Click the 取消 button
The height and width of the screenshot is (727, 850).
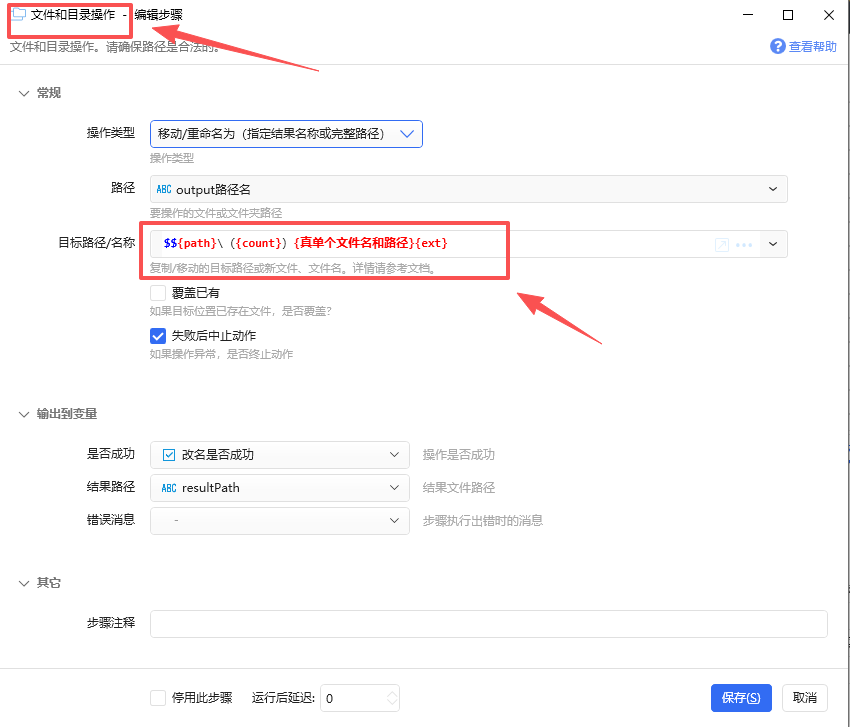[x=804, y=698]
